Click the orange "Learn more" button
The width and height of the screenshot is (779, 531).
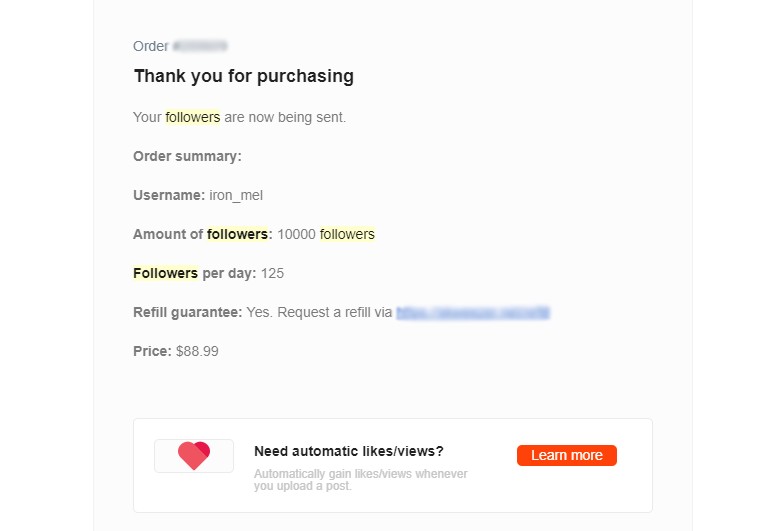click(x=566, y=456)
